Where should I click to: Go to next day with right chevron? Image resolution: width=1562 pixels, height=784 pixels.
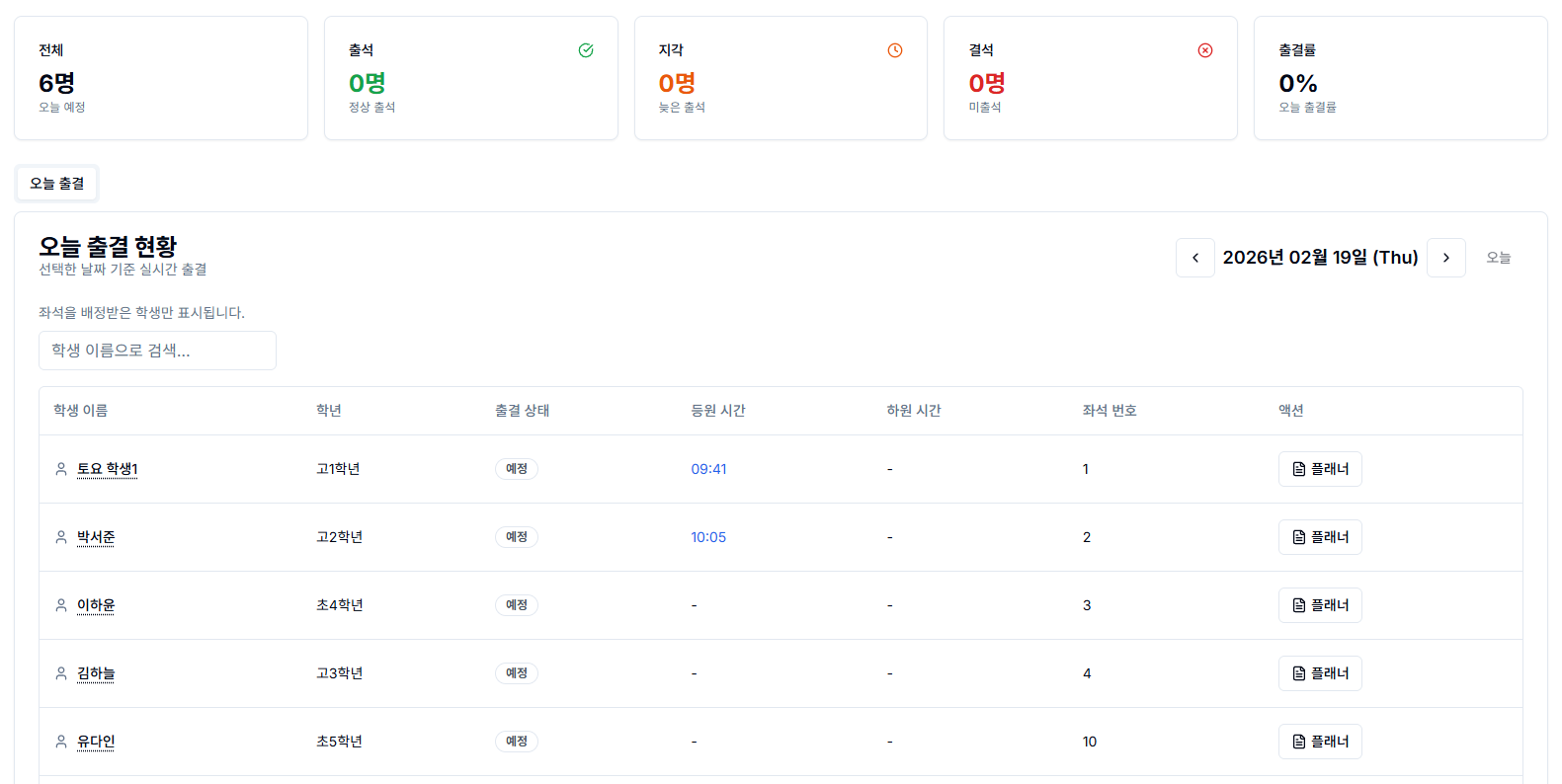click(1445, 258)
